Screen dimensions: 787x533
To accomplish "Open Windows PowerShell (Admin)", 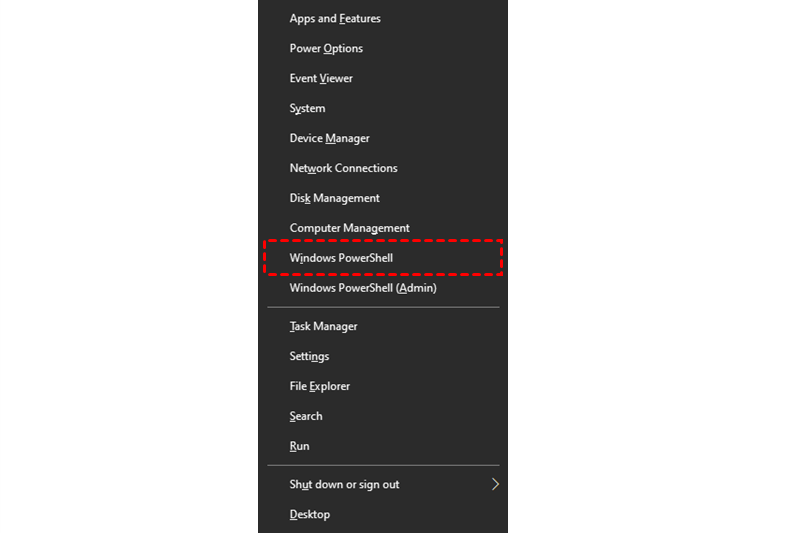I will [362, 288].
